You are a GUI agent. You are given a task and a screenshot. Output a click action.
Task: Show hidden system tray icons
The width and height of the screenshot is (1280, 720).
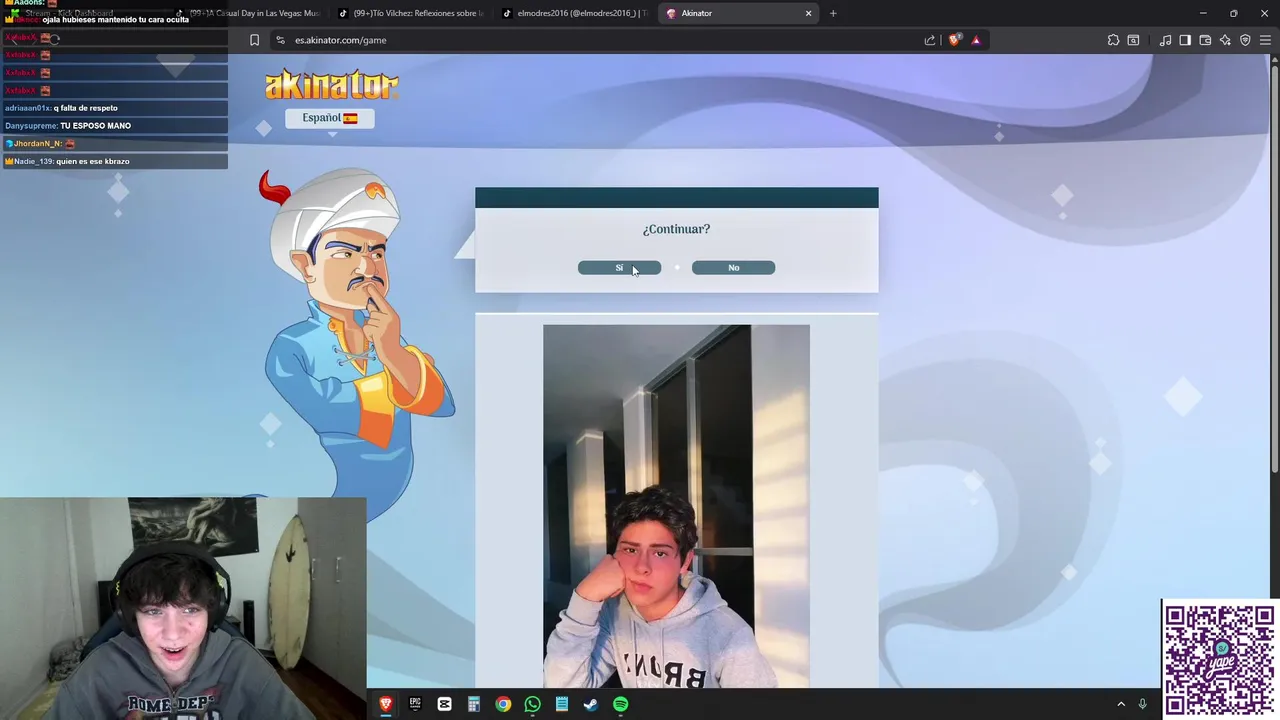(x=1121, y=704)
